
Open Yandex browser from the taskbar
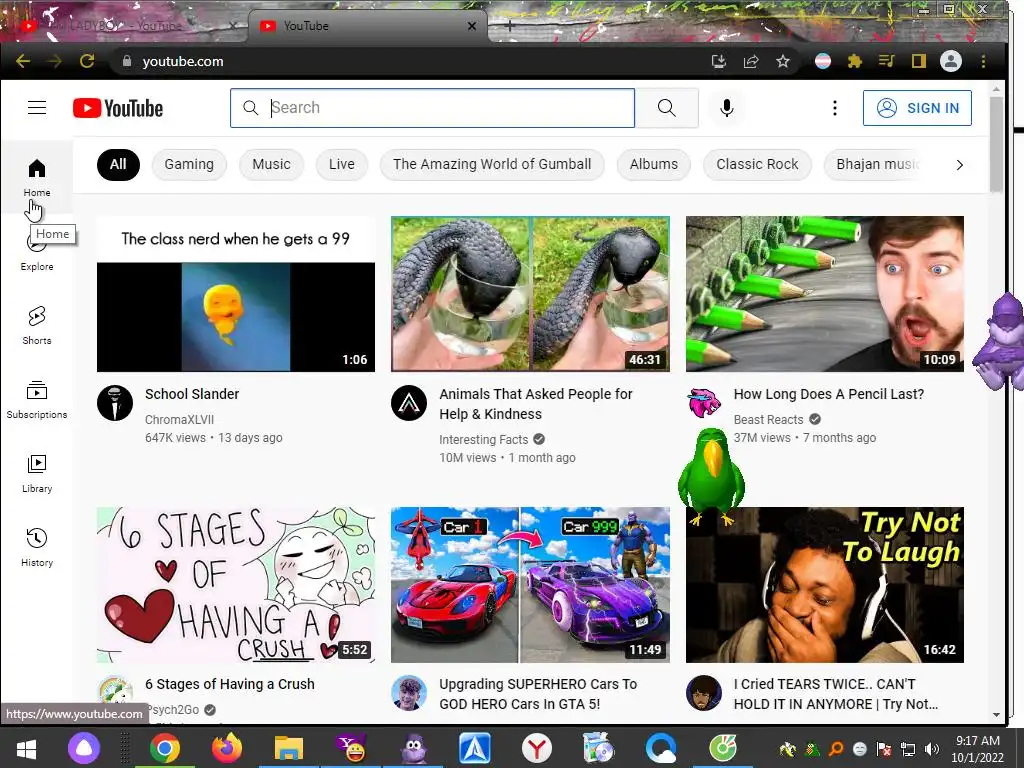tap(537, 748)
